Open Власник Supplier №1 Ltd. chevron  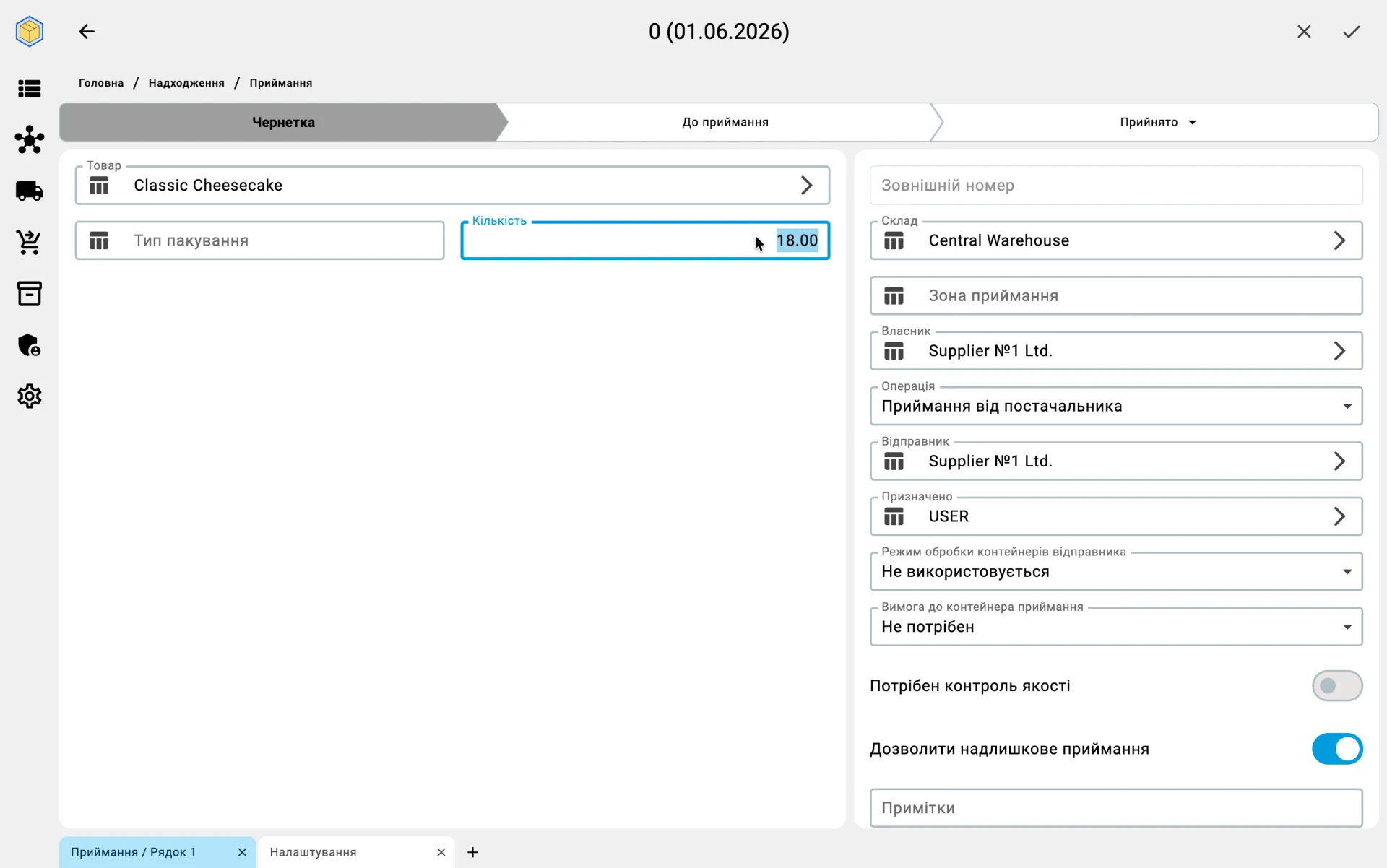click(x=1339, y=351)
